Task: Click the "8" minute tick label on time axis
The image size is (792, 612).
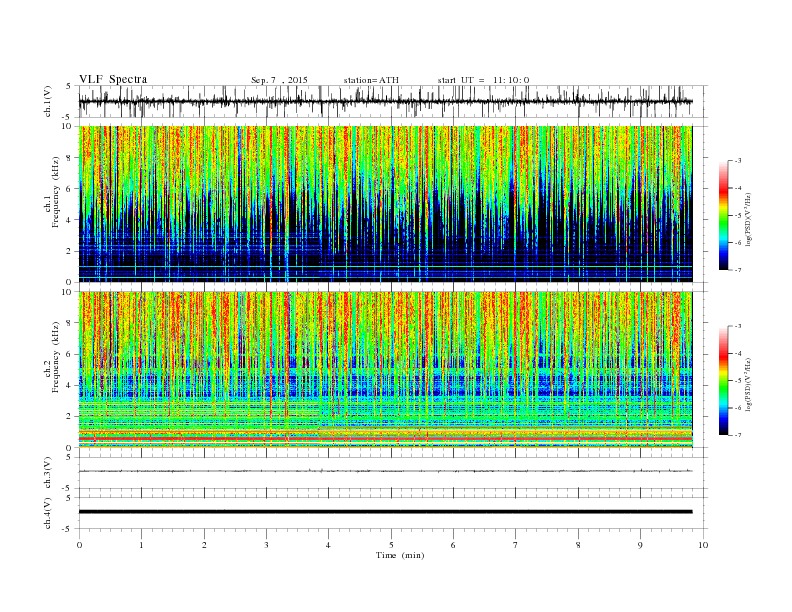Action: coord(578,545)
